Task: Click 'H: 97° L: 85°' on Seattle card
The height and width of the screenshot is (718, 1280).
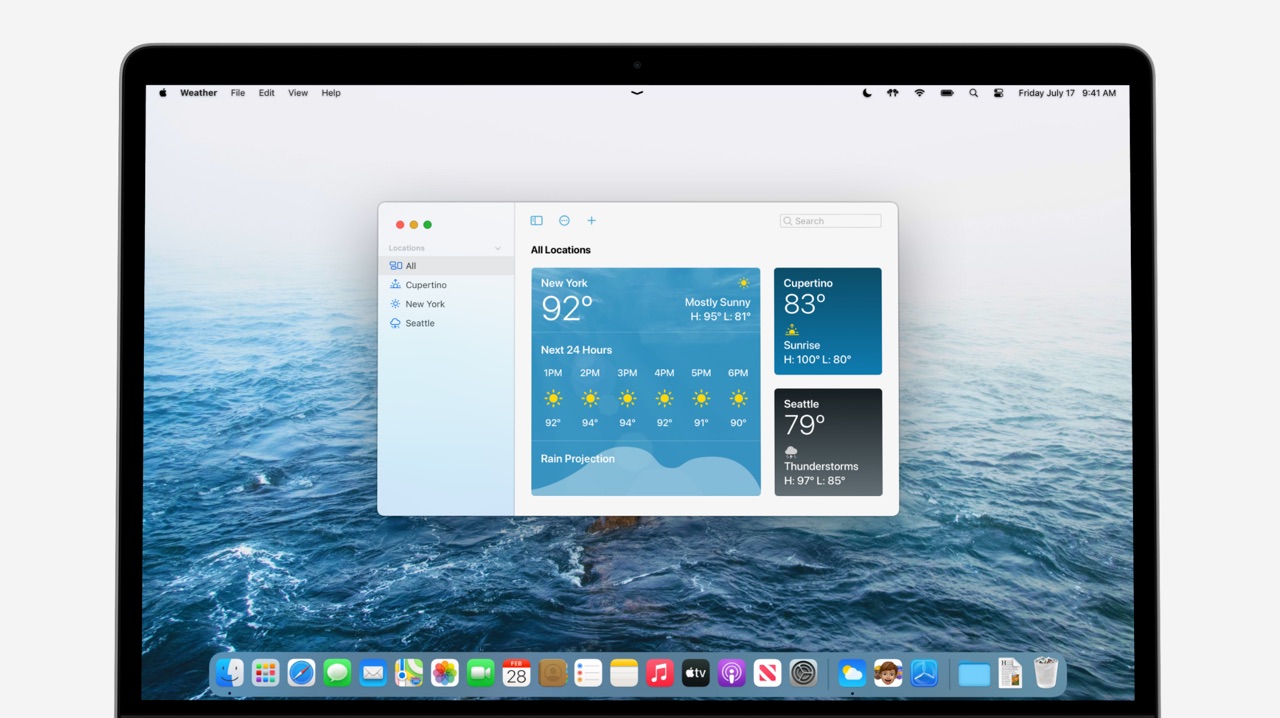Action: point(814,481)
